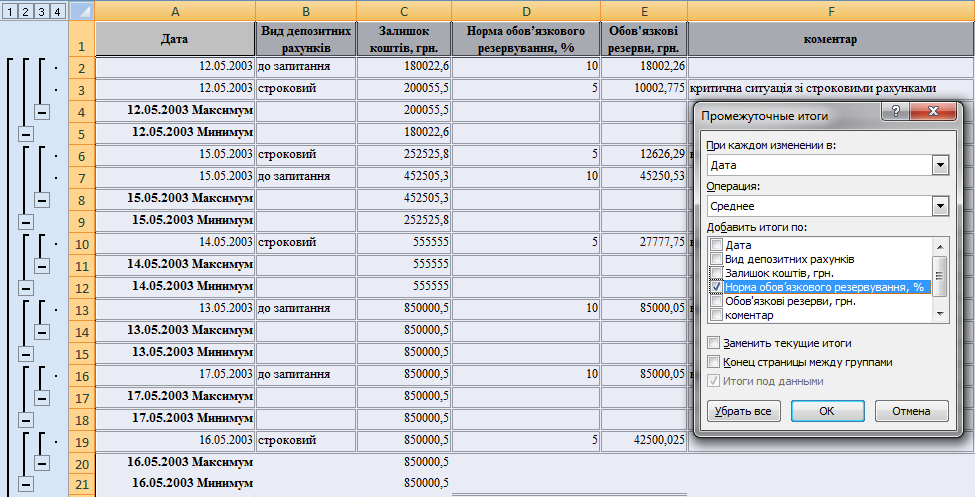Check the 'Дата' subtotal checkbox

point(716,245)
